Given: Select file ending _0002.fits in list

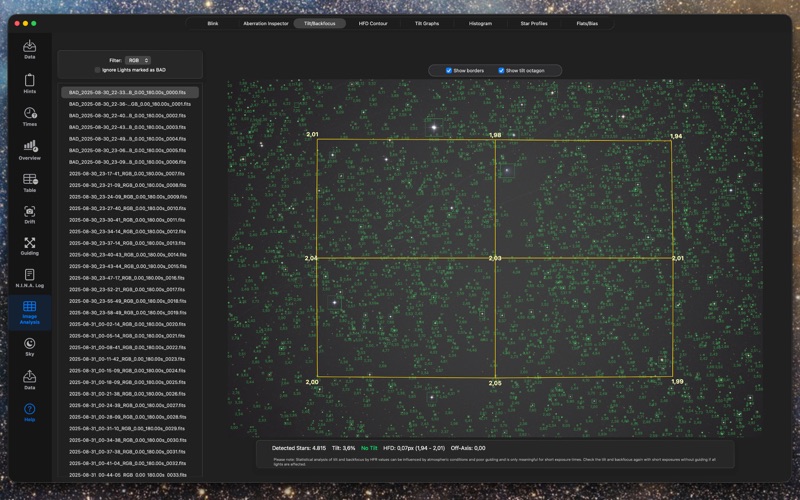Looking at the screenshot, I should pyautogui.click(x=130, y=116).
